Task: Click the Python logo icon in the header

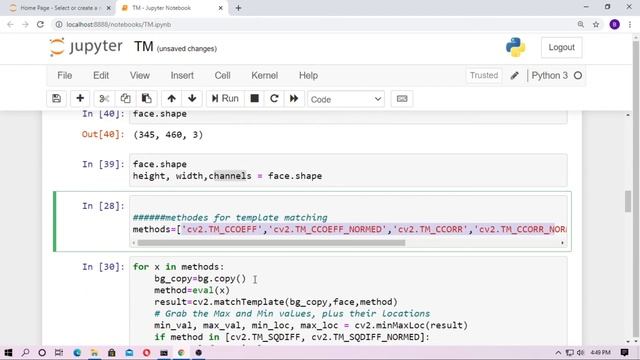Action: tap(516, 47)
